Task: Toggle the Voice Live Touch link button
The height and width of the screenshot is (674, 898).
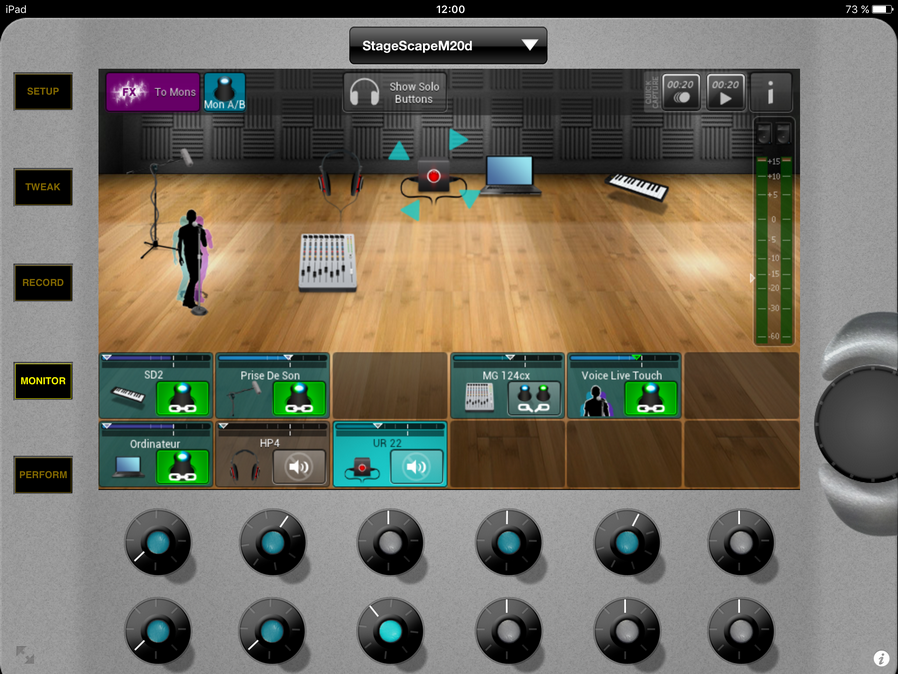Action: click(651, 399)
